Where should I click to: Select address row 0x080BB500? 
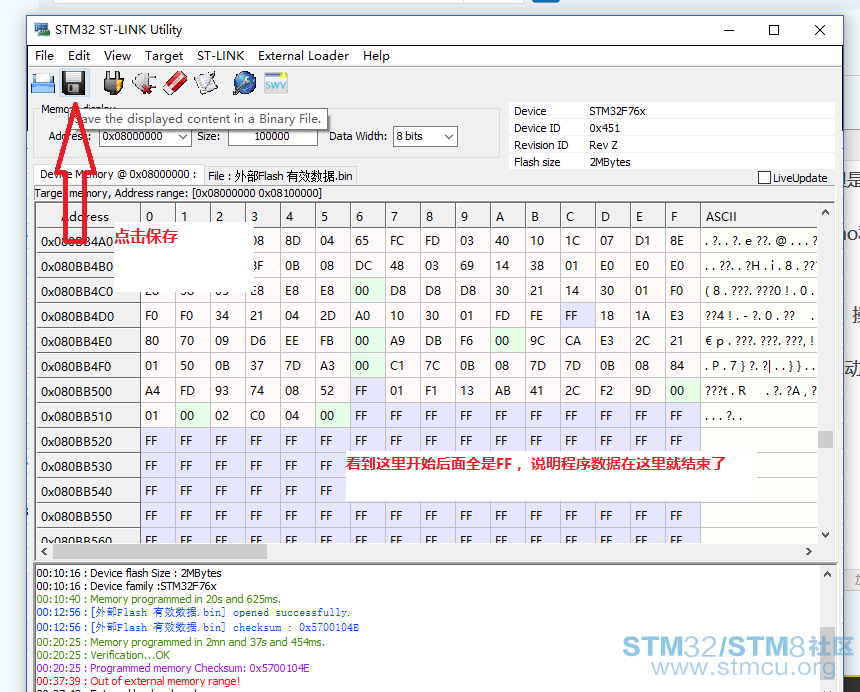click(x=88, y=392)
